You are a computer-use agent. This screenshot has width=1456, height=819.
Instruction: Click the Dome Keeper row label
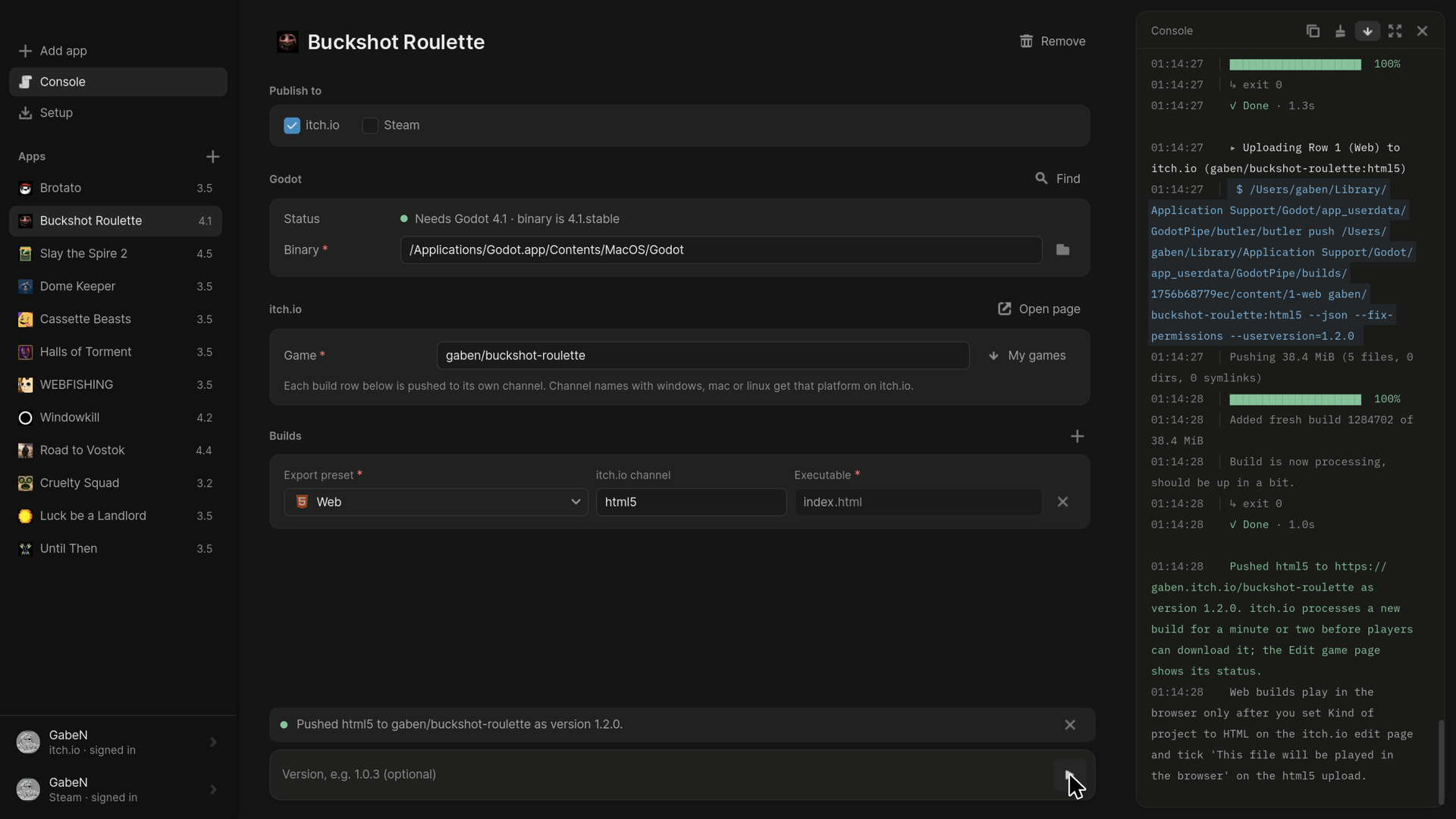click(x=77, y=287)
